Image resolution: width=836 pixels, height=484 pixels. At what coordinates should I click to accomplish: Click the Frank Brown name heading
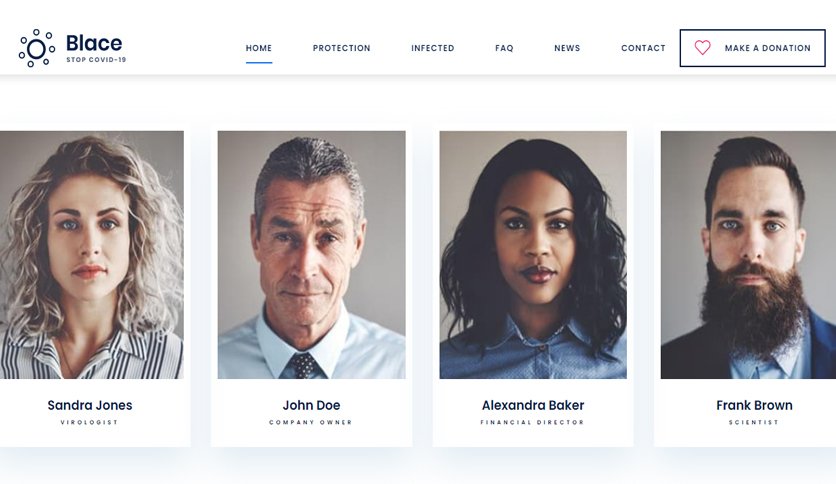[x=754, y=405]
